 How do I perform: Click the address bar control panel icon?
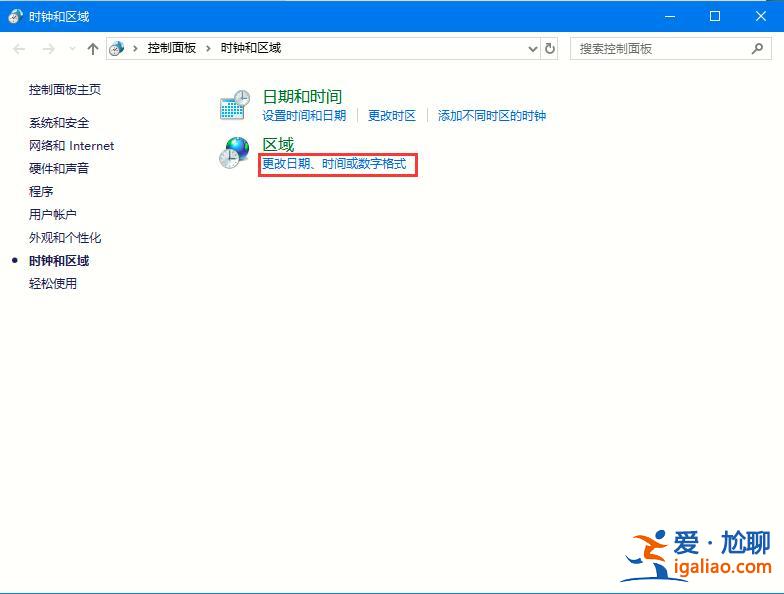(x=116, y=48)
